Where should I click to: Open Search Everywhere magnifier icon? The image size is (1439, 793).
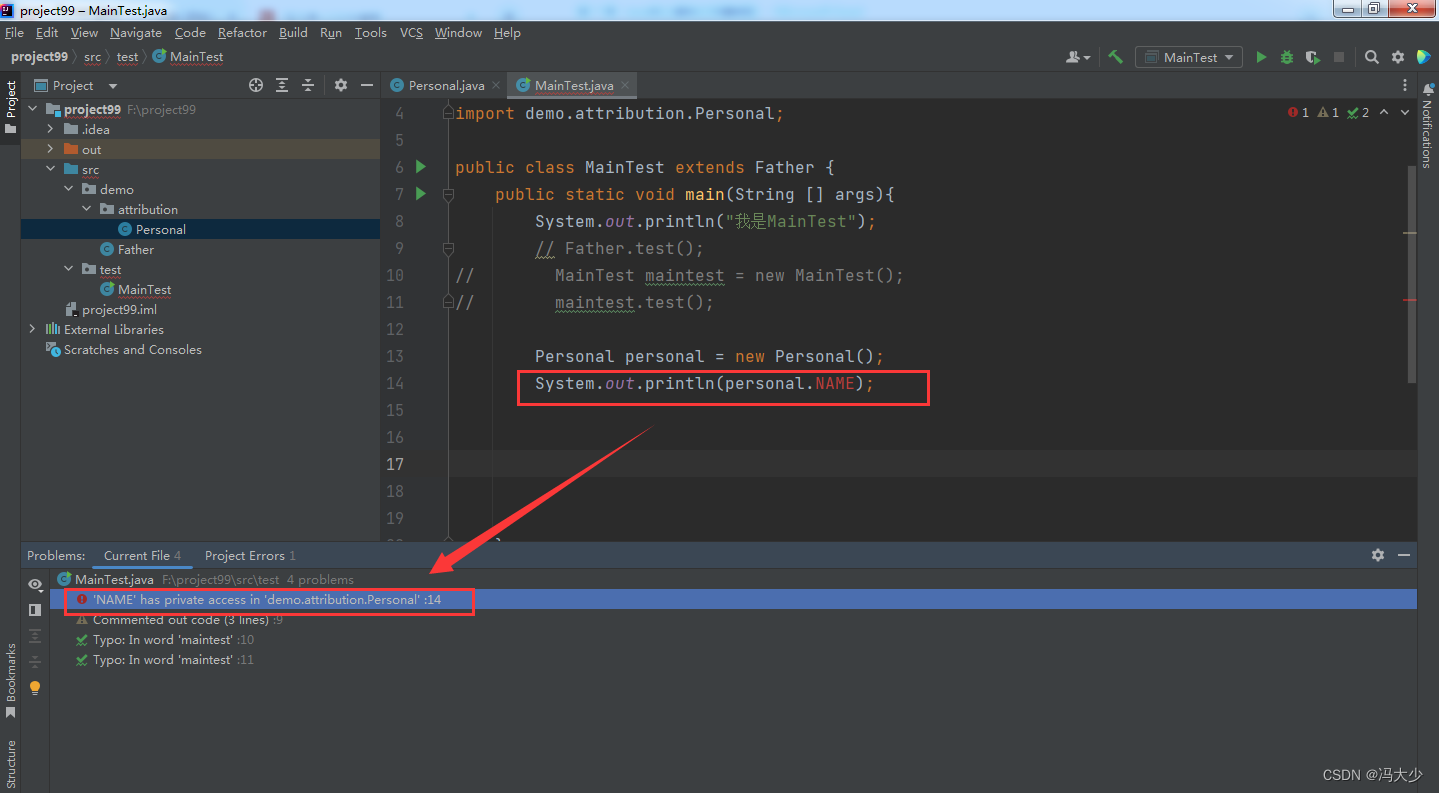click(x=1371, y=57)
